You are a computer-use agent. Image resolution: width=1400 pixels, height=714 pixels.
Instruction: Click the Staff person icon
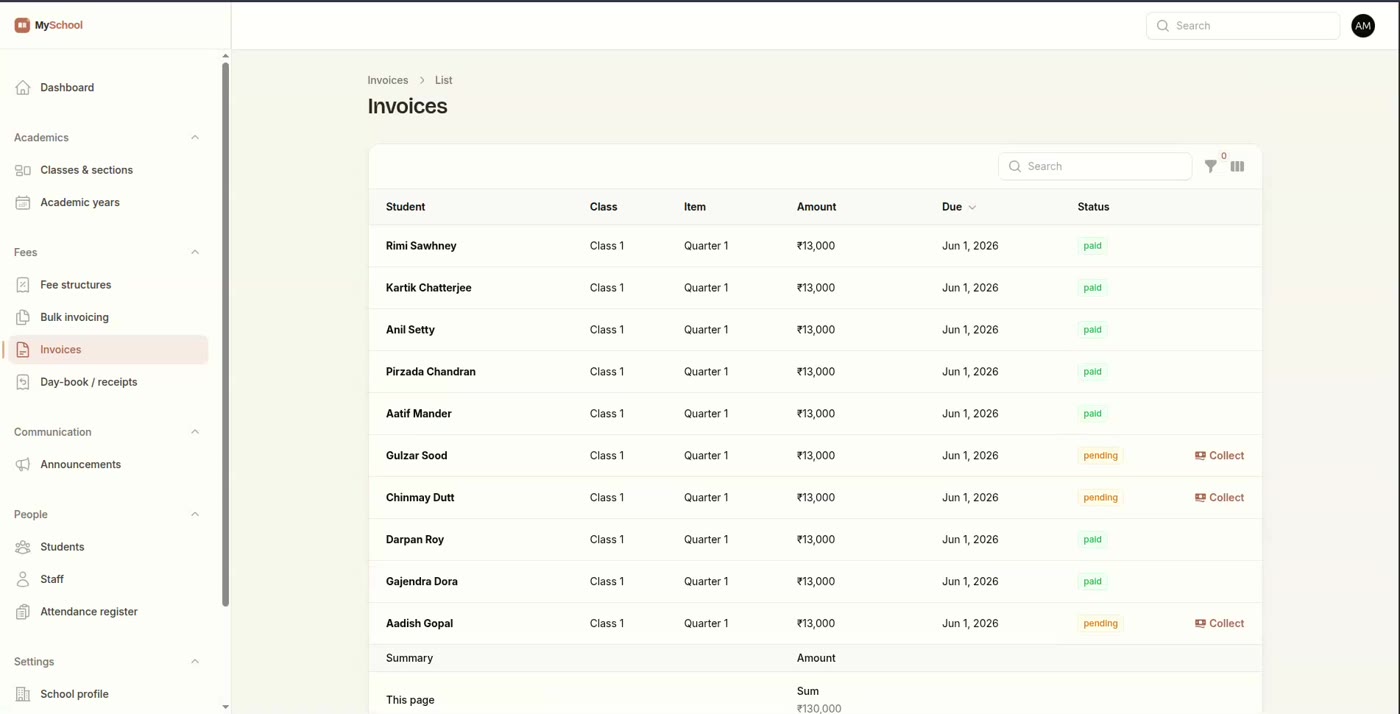(23, 580)
